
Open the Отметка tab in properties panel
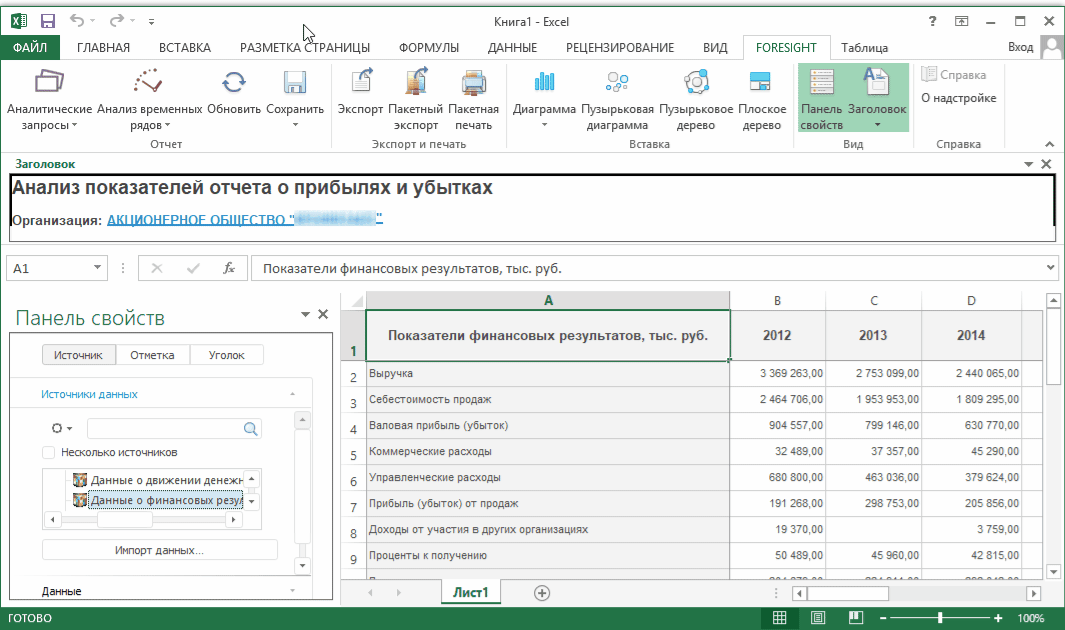click(152, 355)
